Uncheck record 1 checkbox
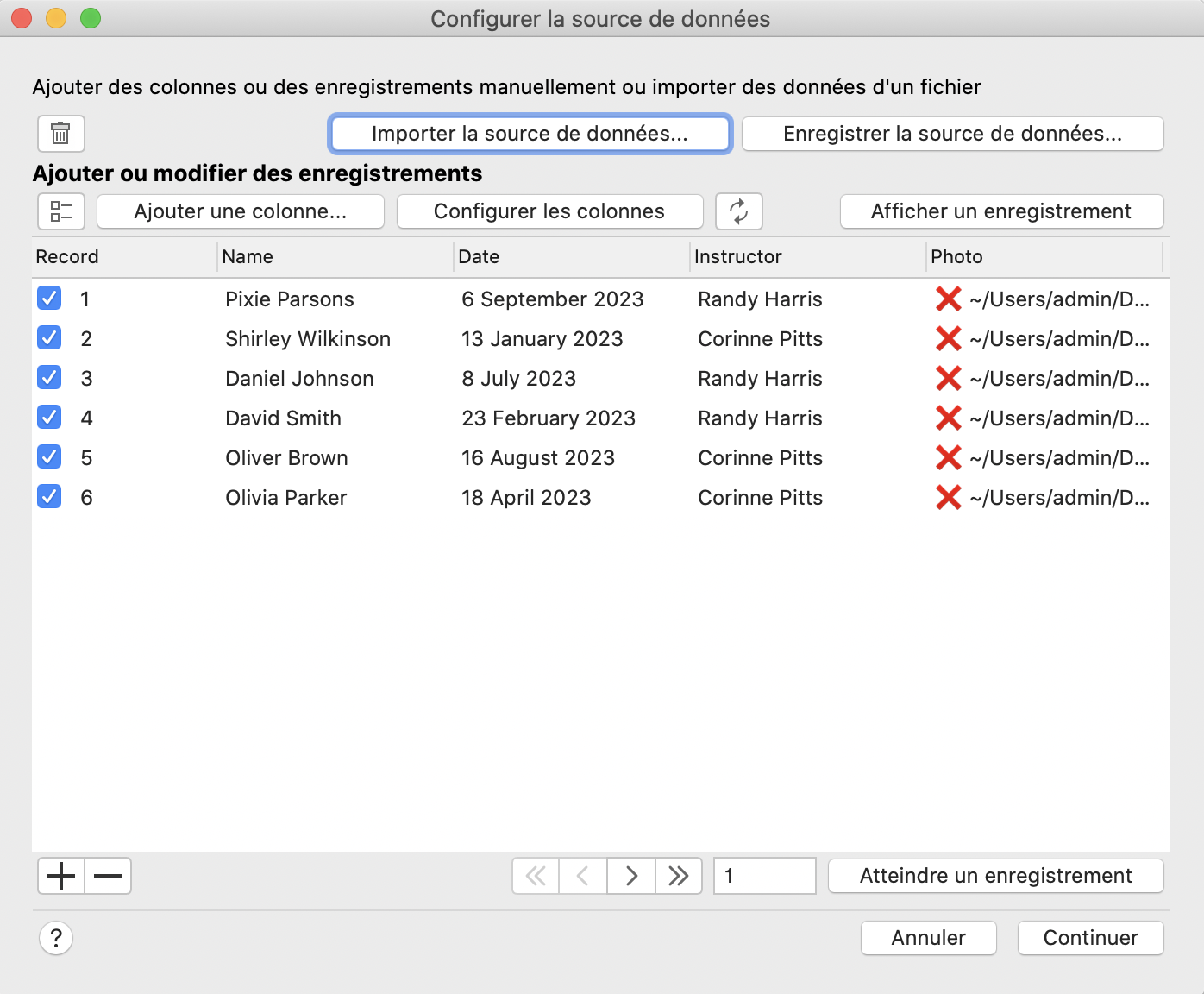Screen dimensions: 1204x994 click(49, 299)
